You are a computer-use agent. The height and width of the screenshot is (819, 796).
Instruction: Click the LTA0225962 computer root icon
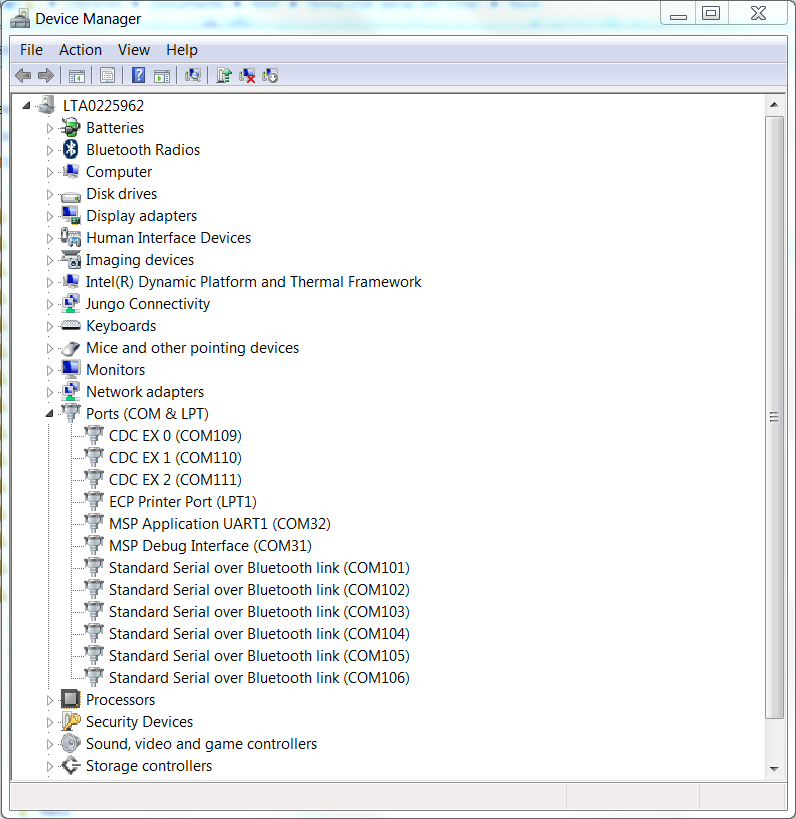(x=46, y=105)
